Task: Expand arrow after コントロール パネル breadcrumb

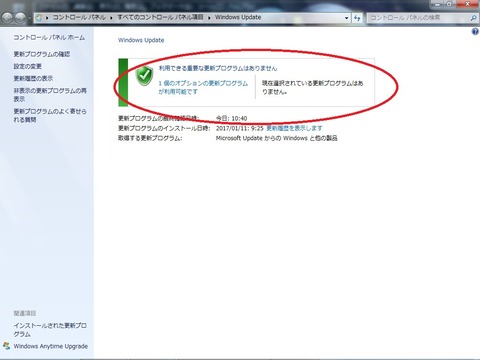Action: (111, 18)
